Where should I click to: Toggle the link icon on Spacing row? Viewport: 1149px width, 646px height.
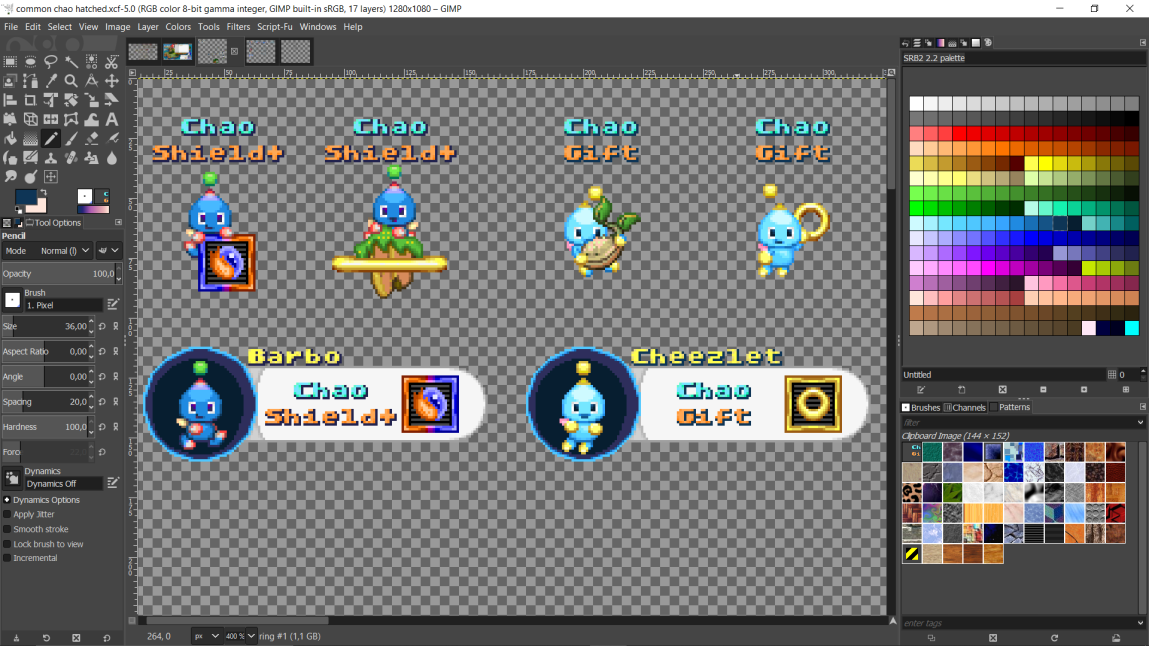pos(116,401)
